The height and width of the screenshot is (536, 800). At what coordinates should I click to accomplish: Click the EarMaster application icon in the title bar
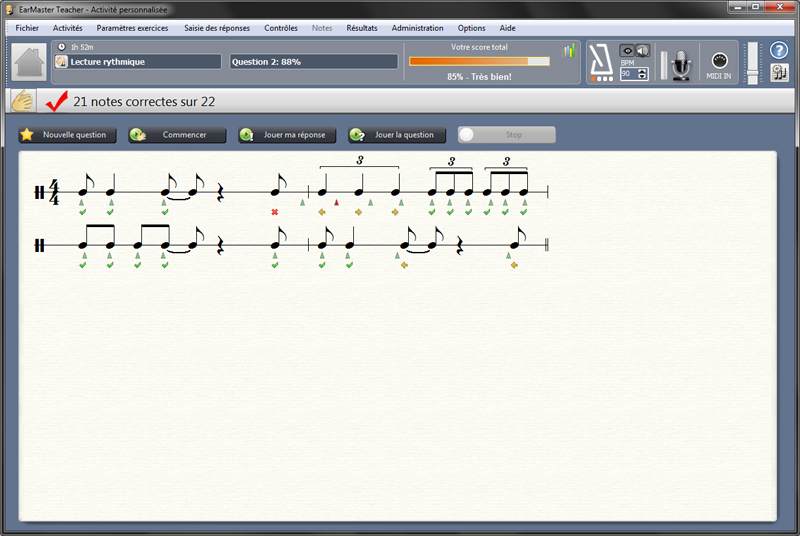point(9,9)
